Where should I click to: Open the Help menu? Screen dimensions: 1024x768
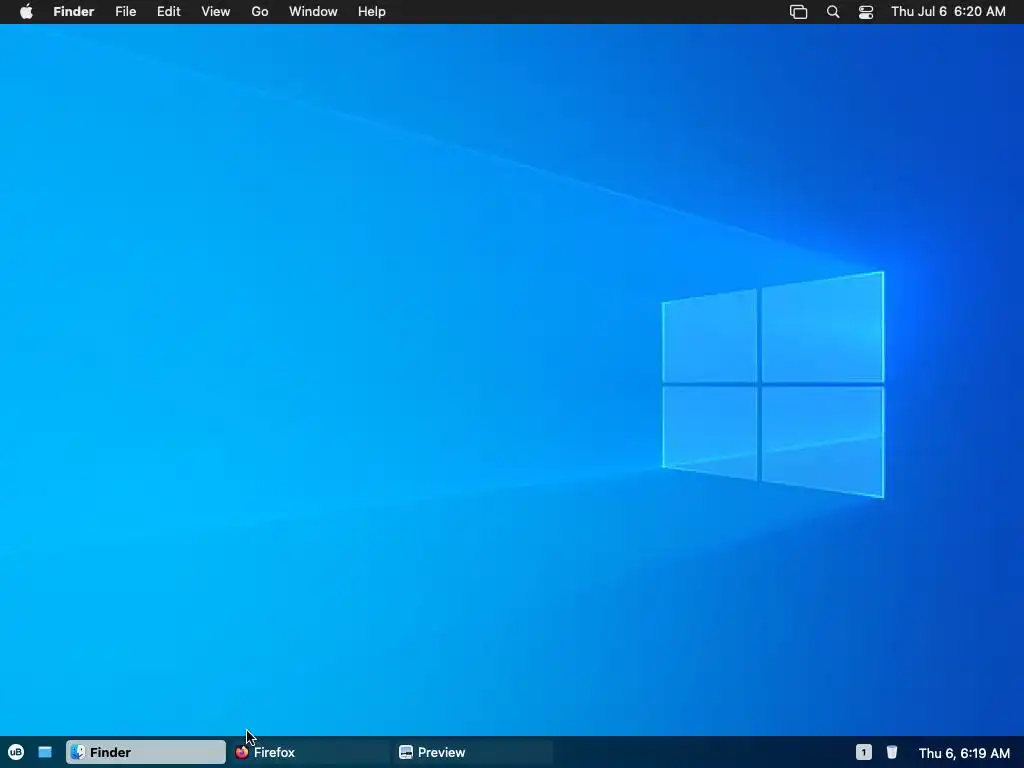point(372,12)
